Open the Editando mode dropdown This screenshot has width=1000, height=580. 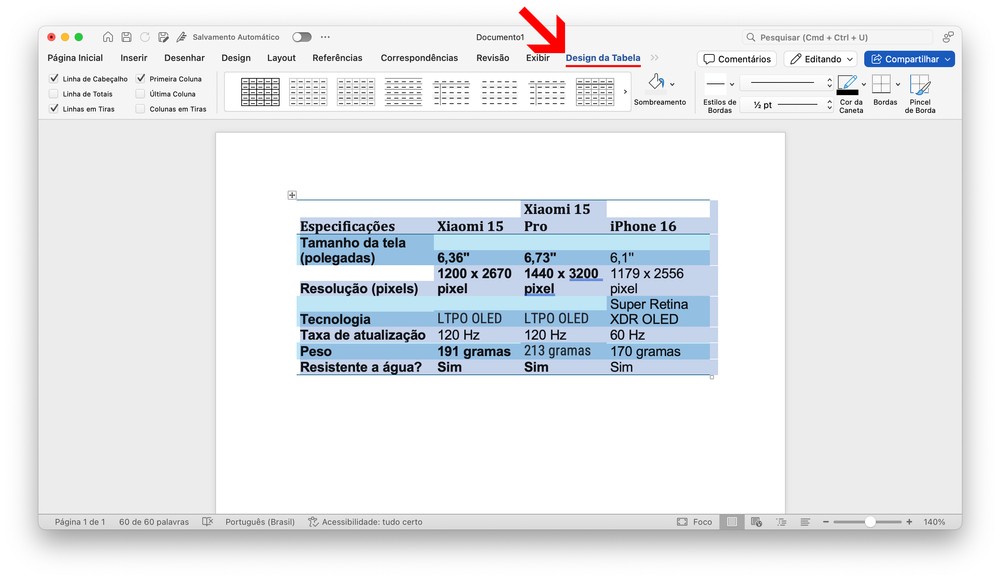[820, 59]
